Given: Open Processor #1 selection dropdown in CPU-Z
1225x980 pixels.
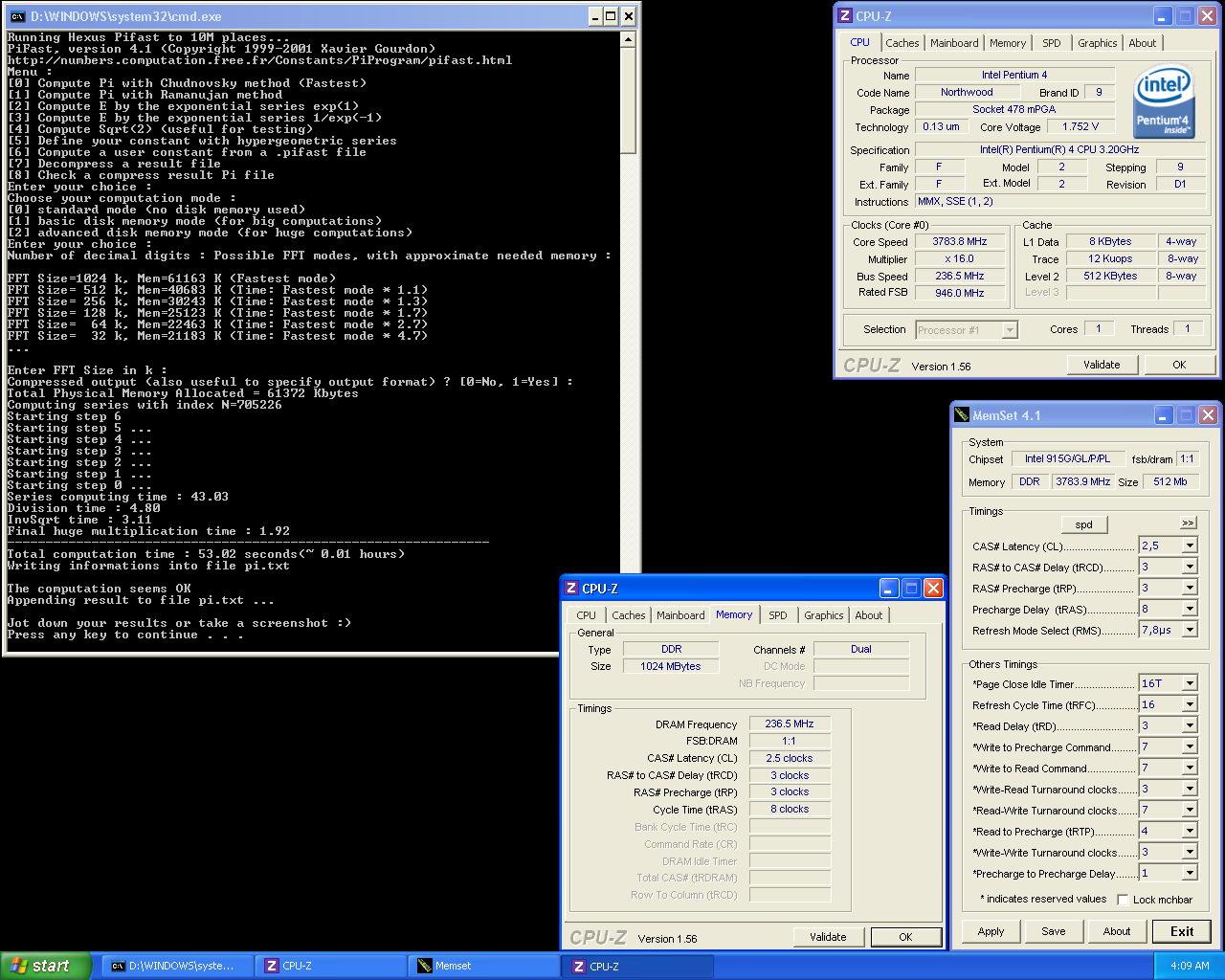Looking at the screenshot, I should [x=1010, y=330].
